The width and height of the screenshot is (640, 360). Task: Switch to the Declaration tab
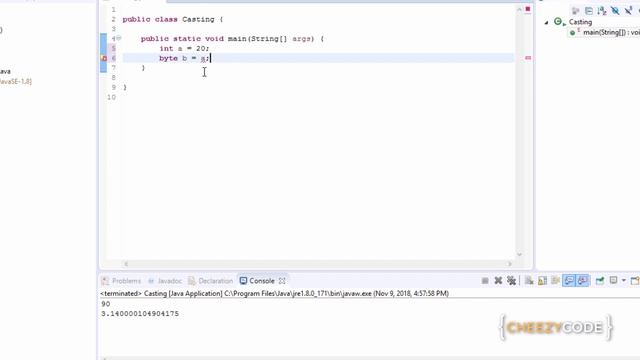(211, 281)
